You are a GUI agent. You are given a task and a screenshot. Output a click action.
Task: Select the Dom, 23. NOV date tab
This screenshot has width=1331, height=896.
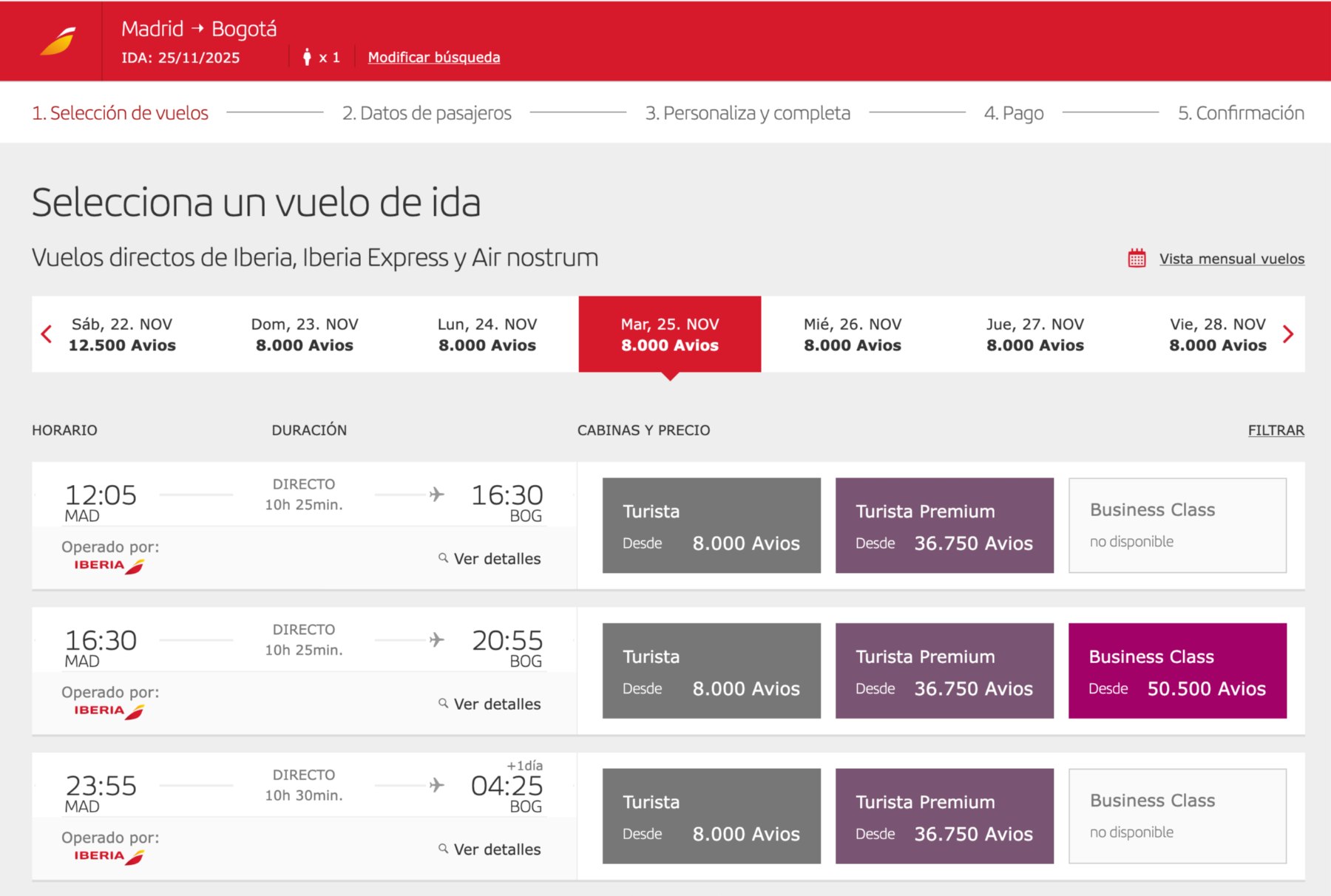304,335
